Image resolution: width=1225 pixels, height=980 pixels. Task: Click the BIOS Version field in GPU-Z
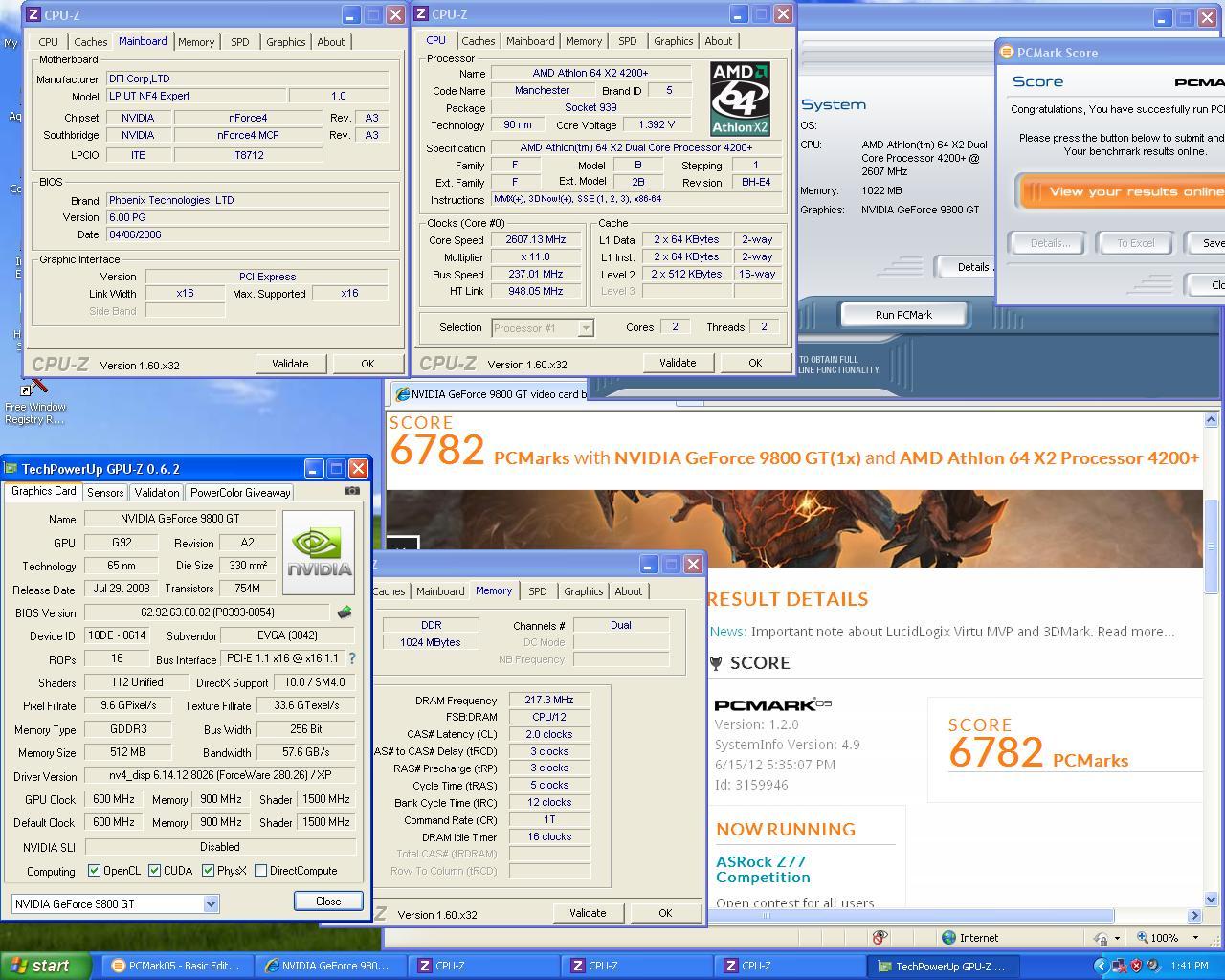[208, 612]
